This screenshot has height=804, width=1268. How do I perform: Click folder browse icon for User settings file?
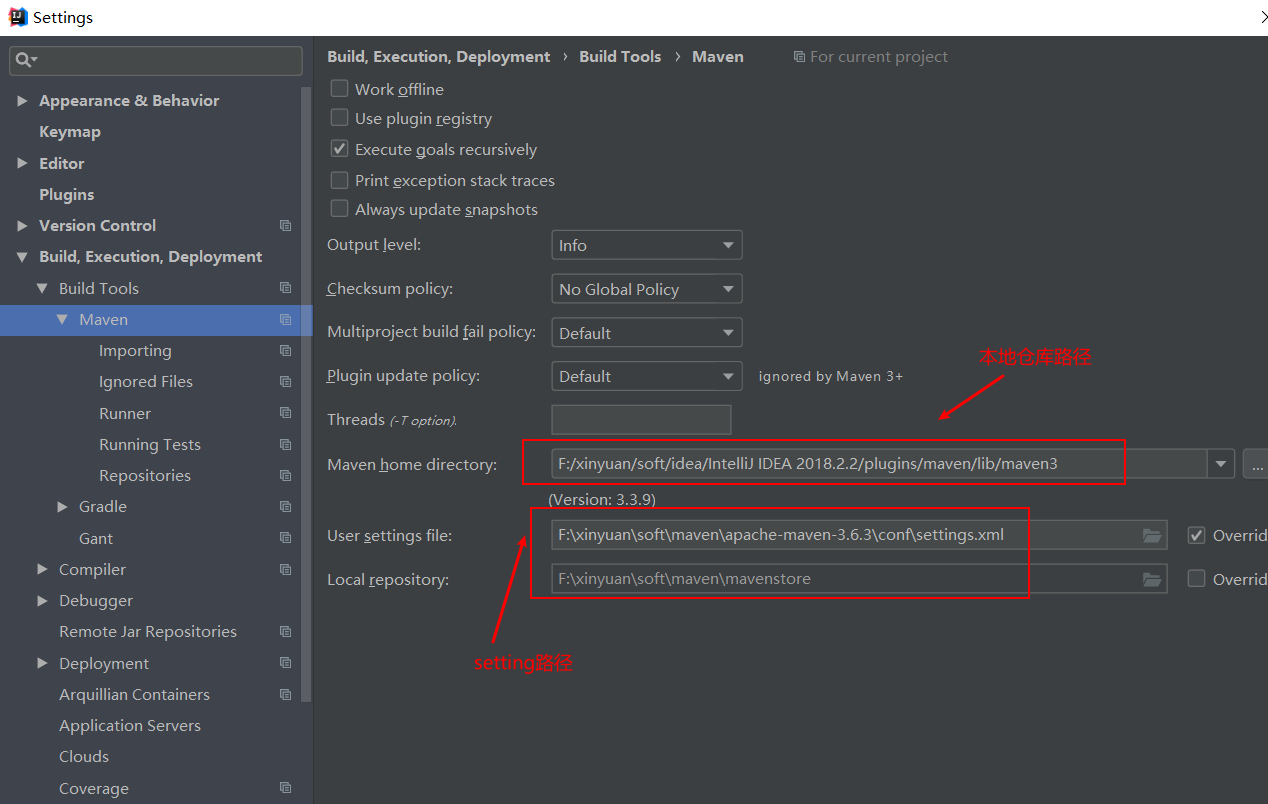pyautogui.click(x=1152, y=535)
